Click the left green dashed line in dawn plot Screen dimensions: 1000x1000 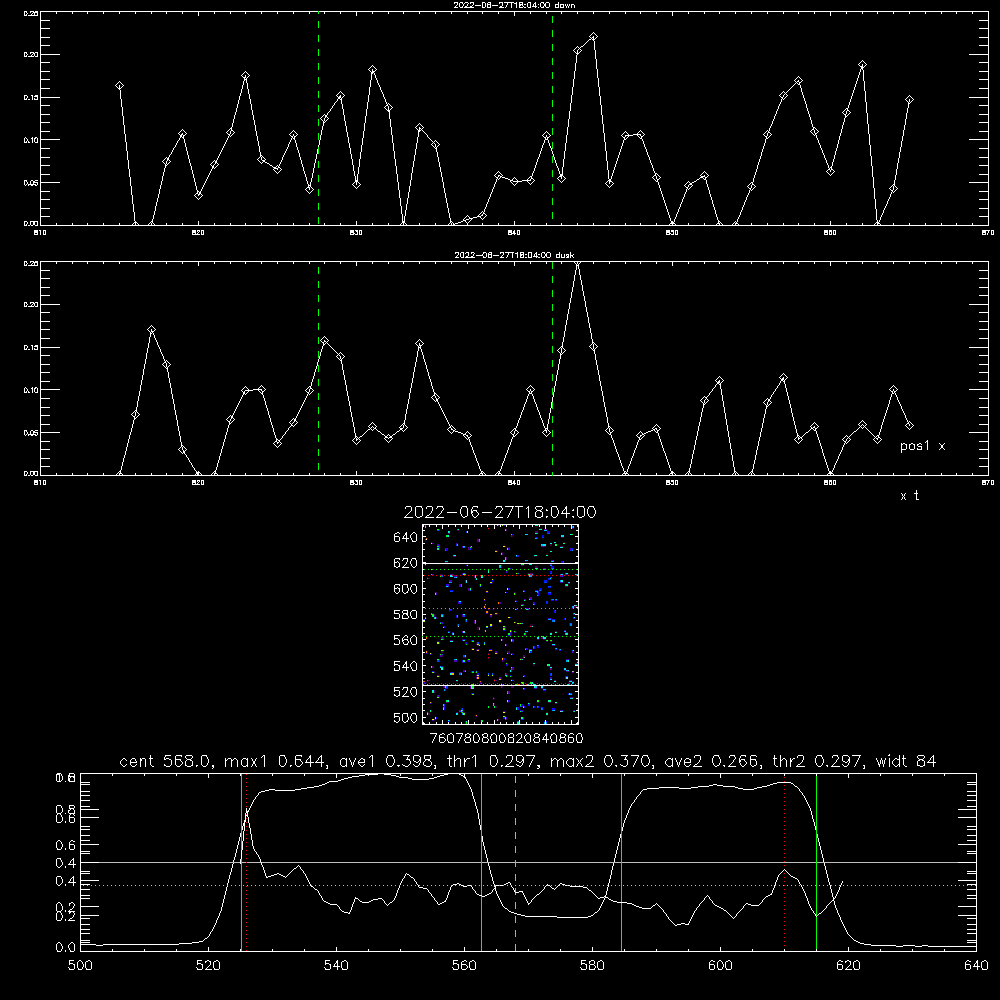[318, 118]
